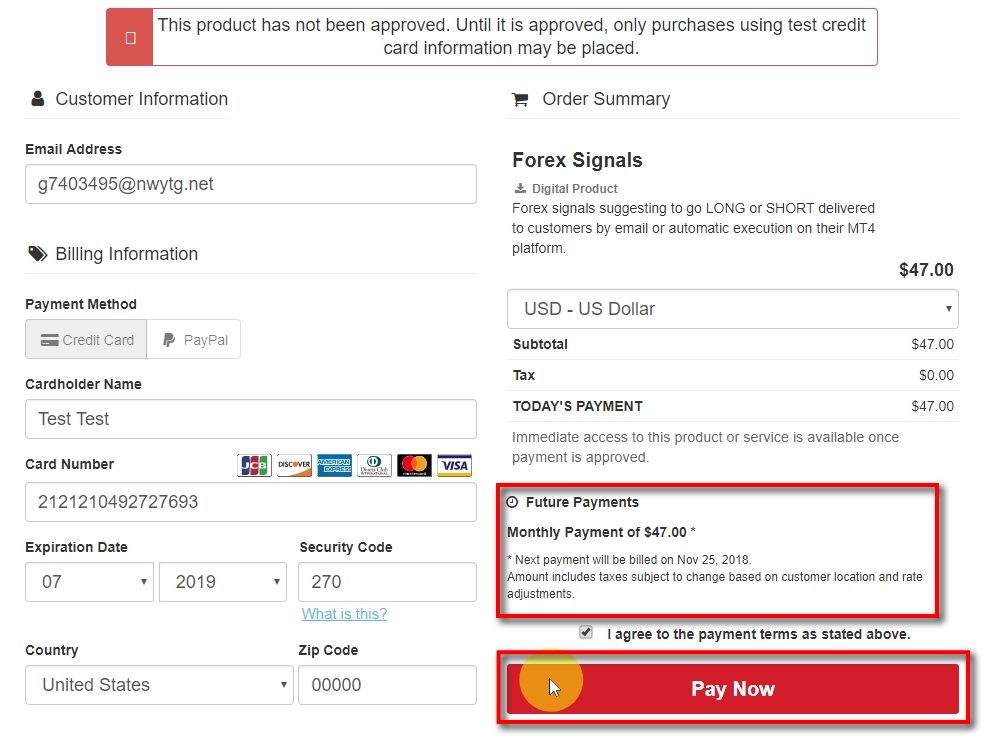The image size is (984, 738).
Task: Click the Customer Information person icon
Action: tap(37, 98)
